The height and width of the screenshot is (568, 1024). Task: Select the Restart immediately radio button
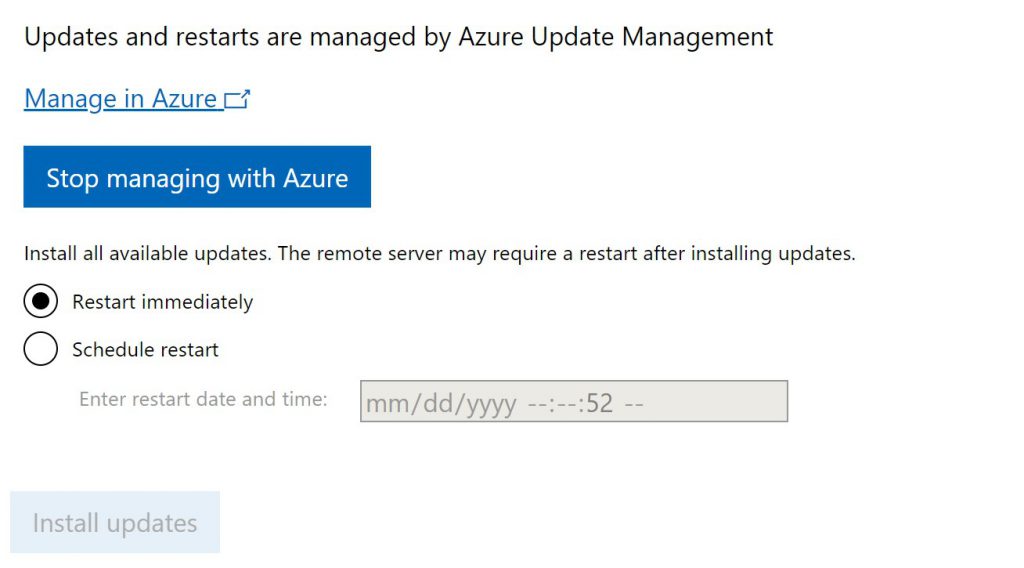[x=40, y=301]
